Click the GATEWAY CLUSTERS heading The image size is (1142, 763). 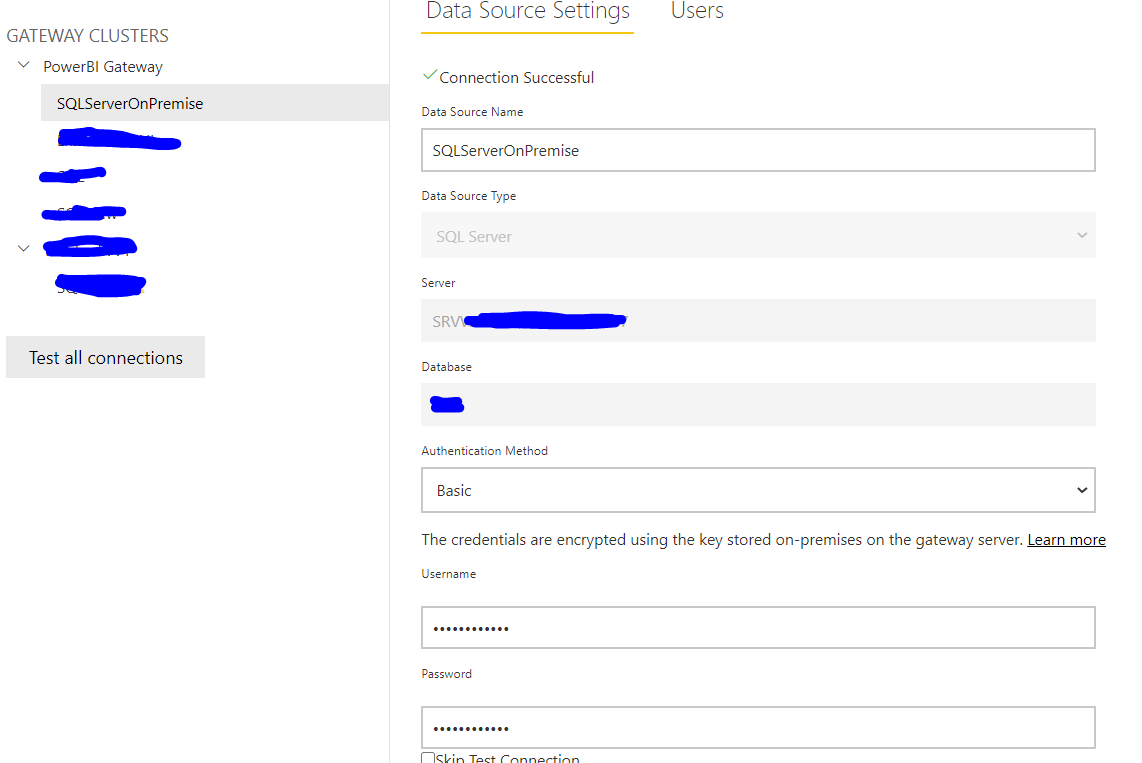tap(87, 36)
